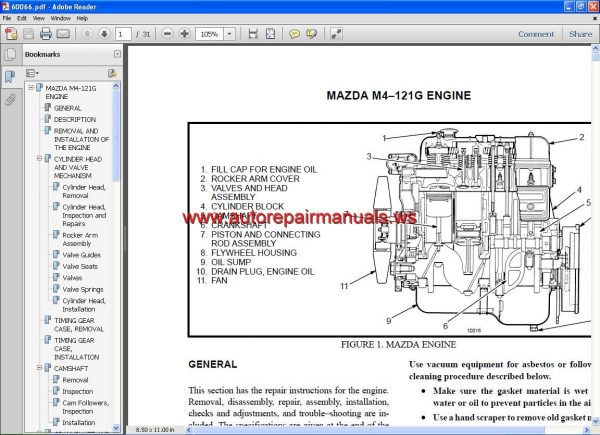The image size is (600, 435).
Task: Select the DESCRIPTION bookmark
Action: pyautogui.click(x=75, y=119)
